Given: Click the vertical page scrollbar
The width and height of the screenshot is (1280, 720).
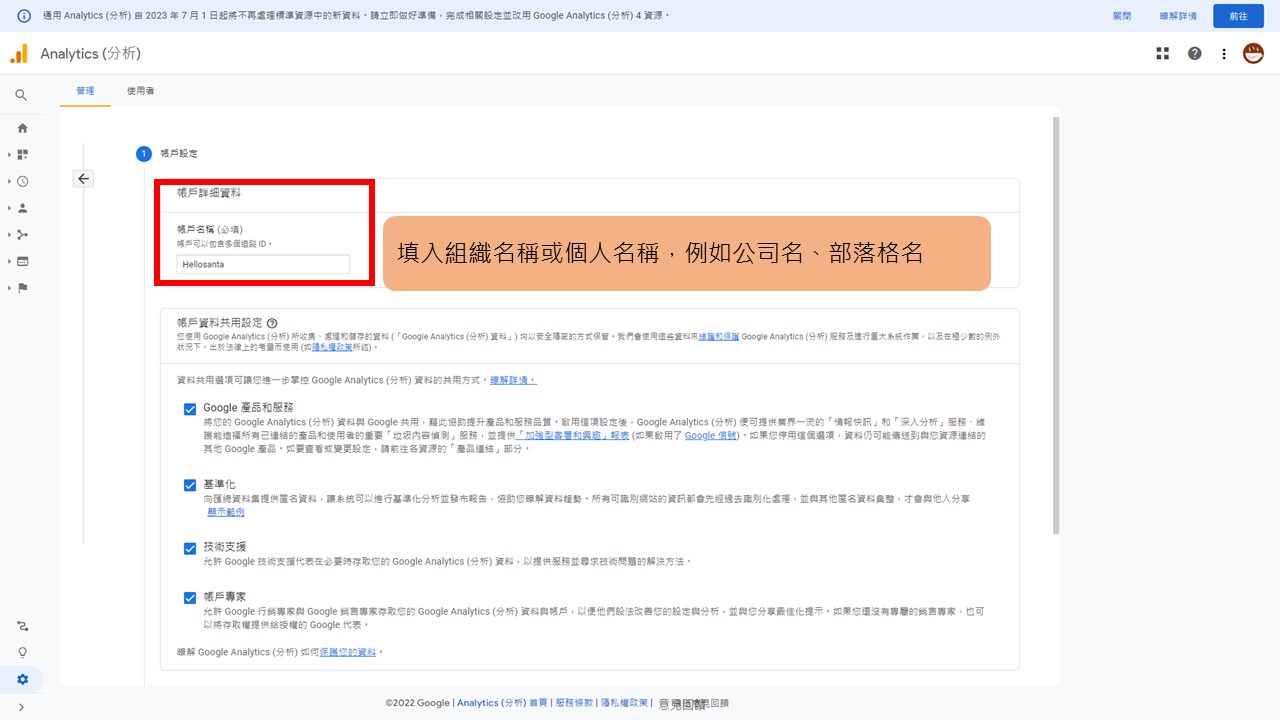Looking at the screenshot, I should pos(1055,325).
